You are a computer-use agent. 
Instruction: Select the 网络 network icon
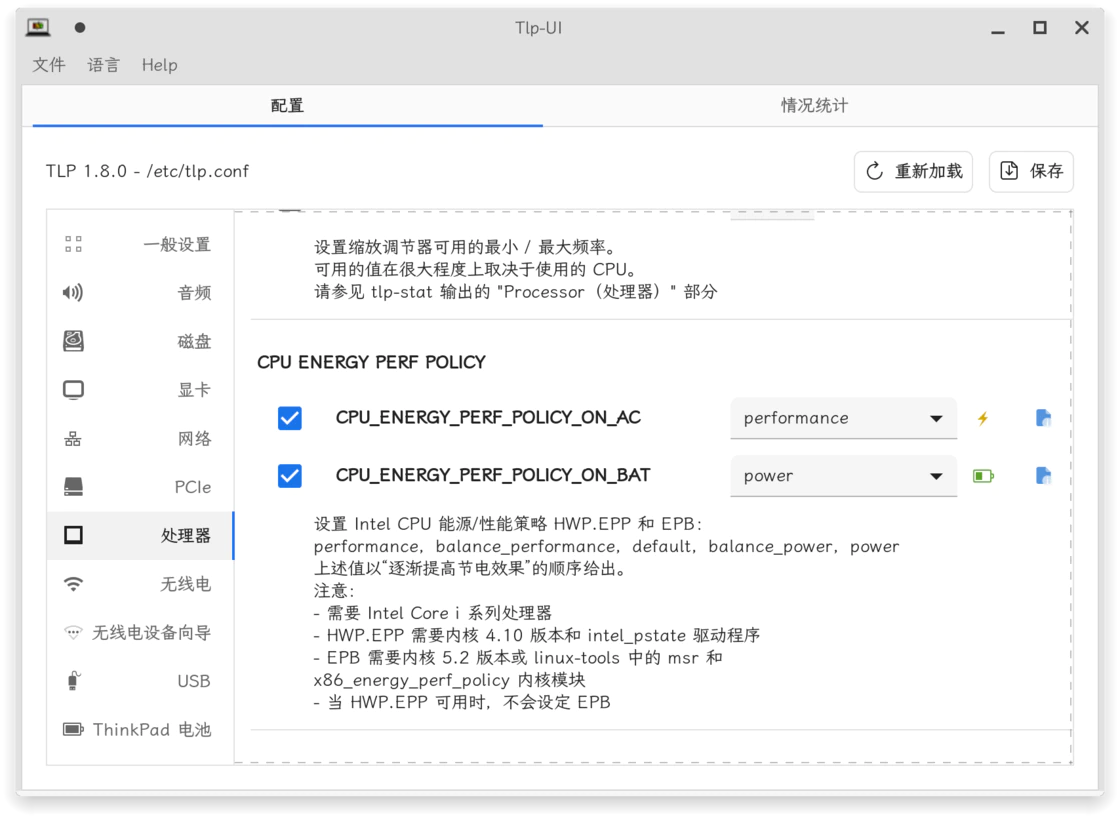point(73,438)
